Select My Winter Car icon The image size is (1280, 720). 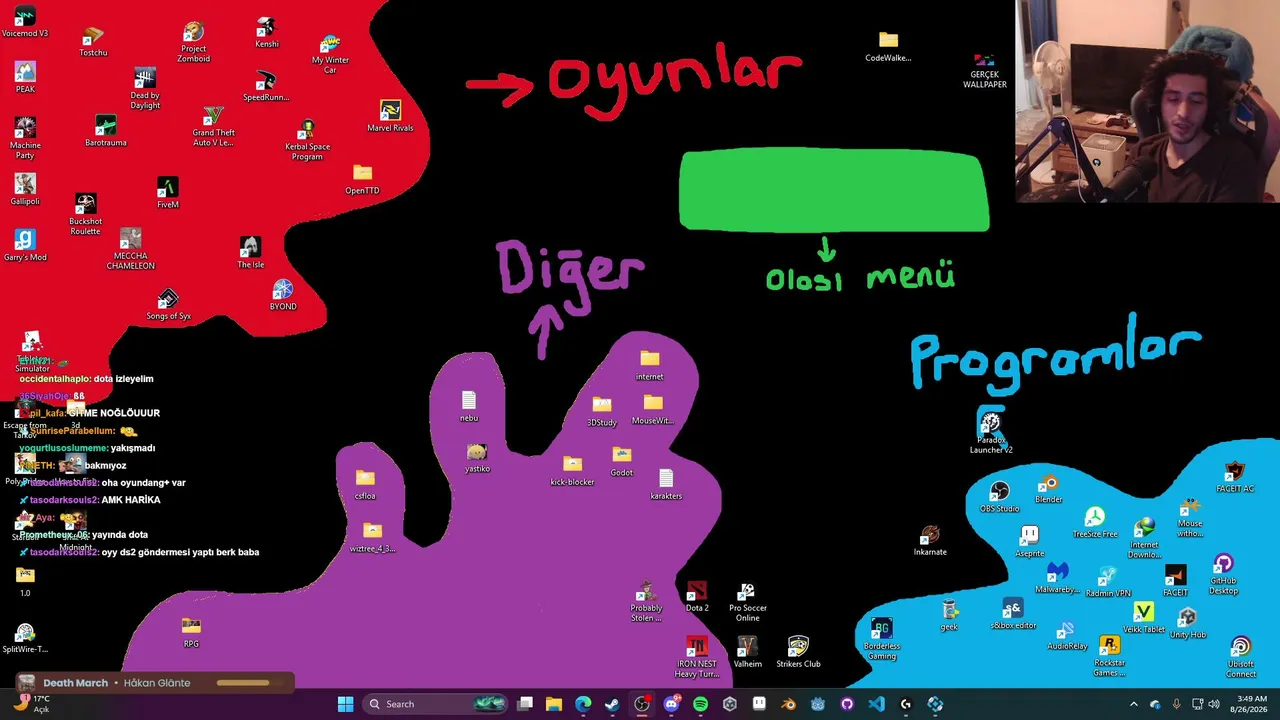[x=330, y=54]
